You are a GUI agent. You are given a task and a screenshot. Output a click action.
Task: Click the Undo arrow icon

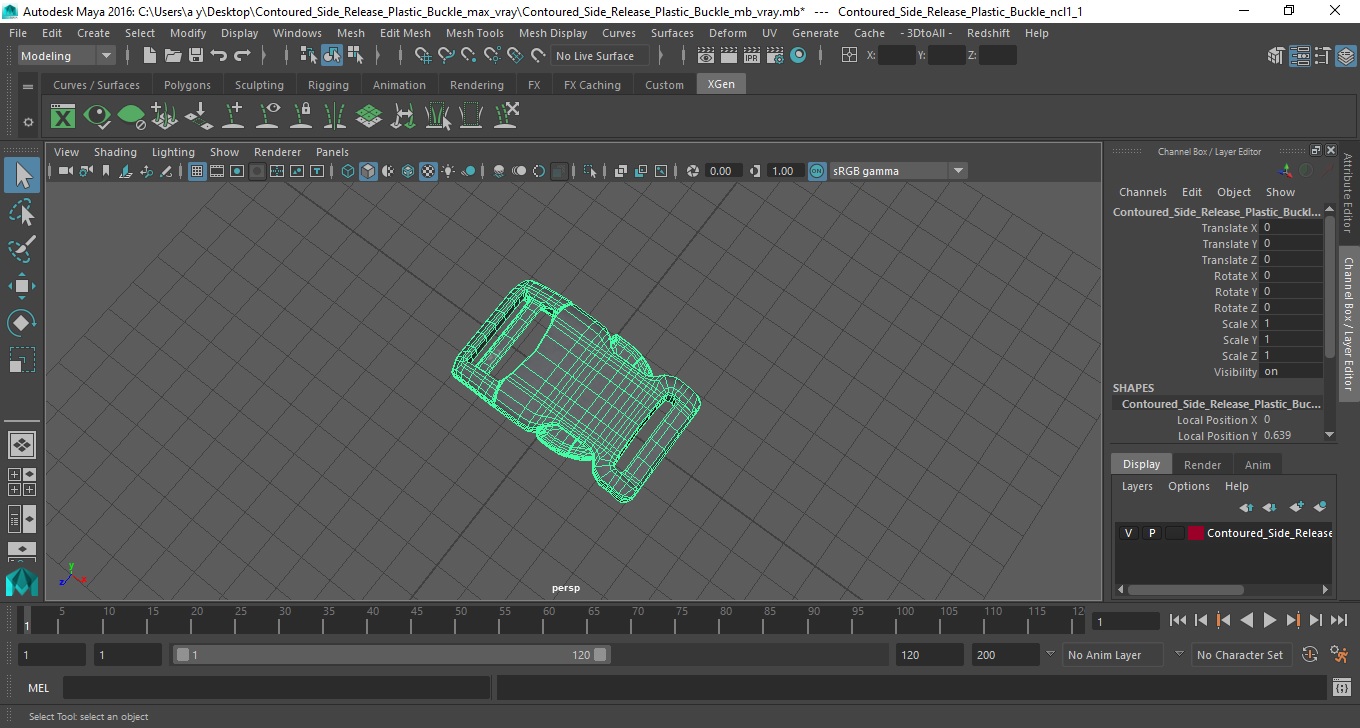pyautogui.click(x=219, y=56)
